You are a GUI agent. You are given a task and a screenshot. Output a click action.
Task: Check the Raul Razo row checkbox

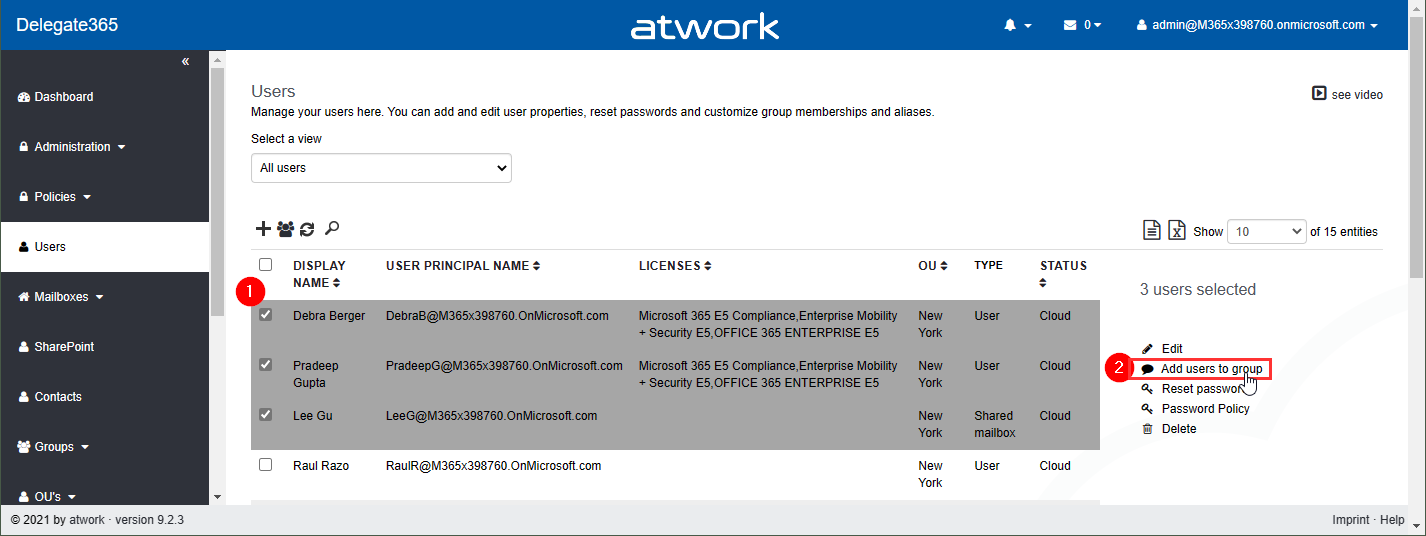click(265, 465)
